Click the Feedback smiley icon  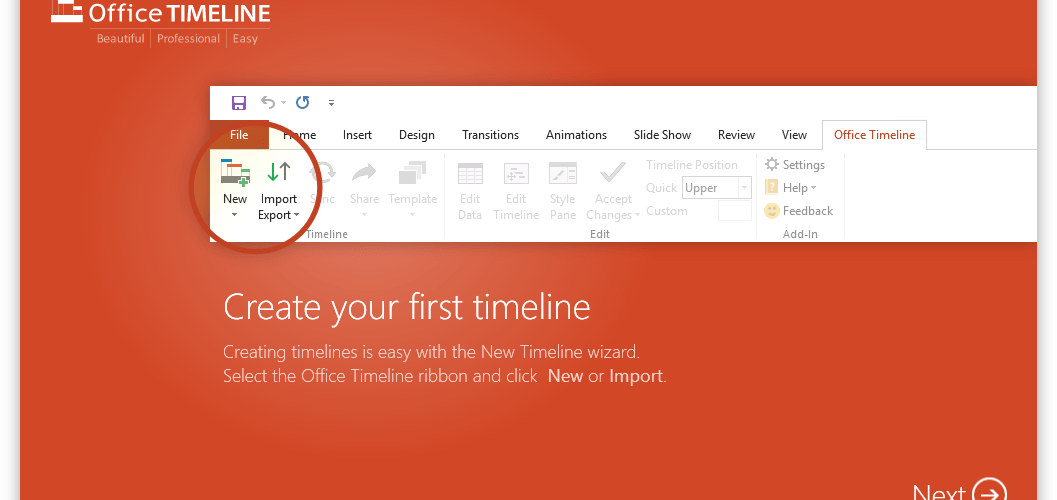pyautogui.click(x=772, y=211)
